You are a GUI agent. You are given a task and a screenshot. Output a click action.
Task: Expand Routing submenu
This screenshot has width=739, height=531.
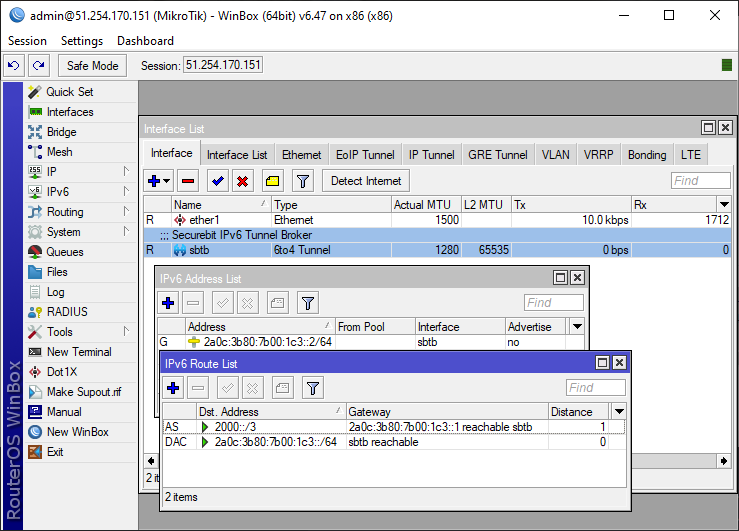pyautogui.click(x=80, y=212)
